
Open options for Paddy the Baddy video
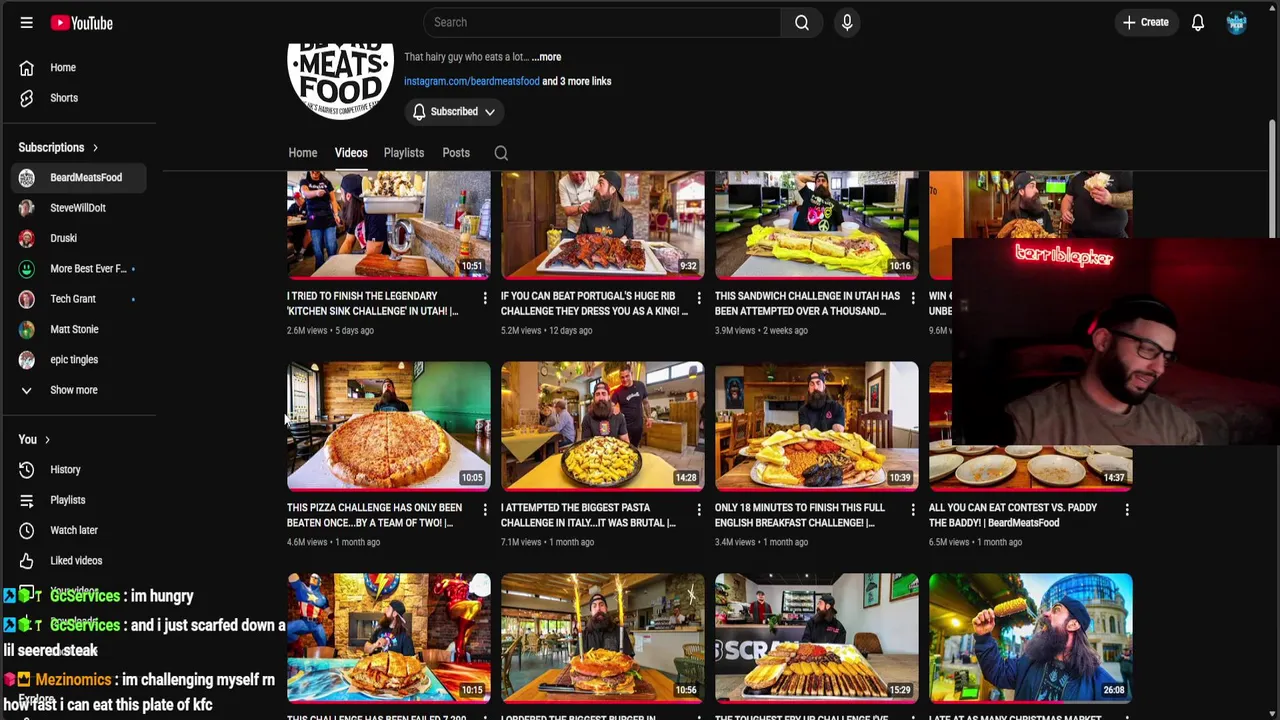pyautogui.click(x=1127, y=510)
